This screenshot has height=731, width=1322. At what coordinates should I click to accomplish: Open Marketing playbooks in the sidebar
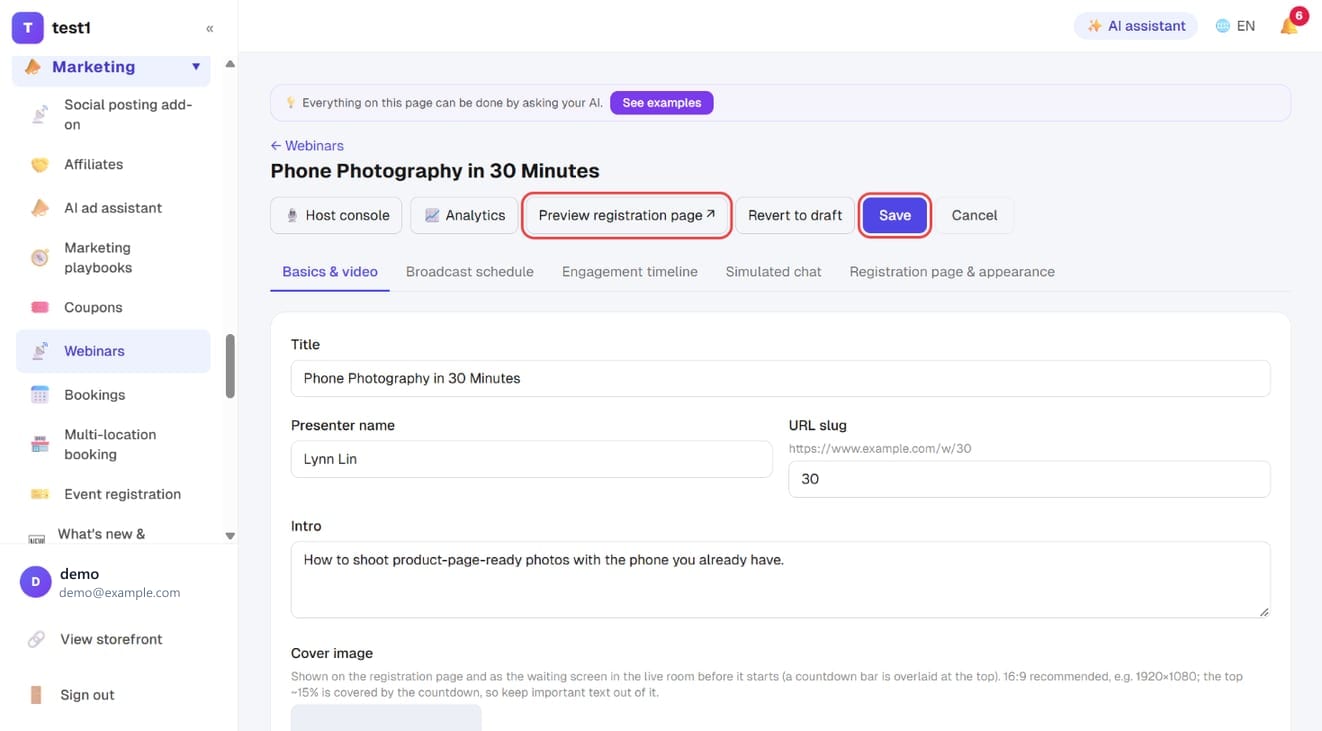coord(113,258)
